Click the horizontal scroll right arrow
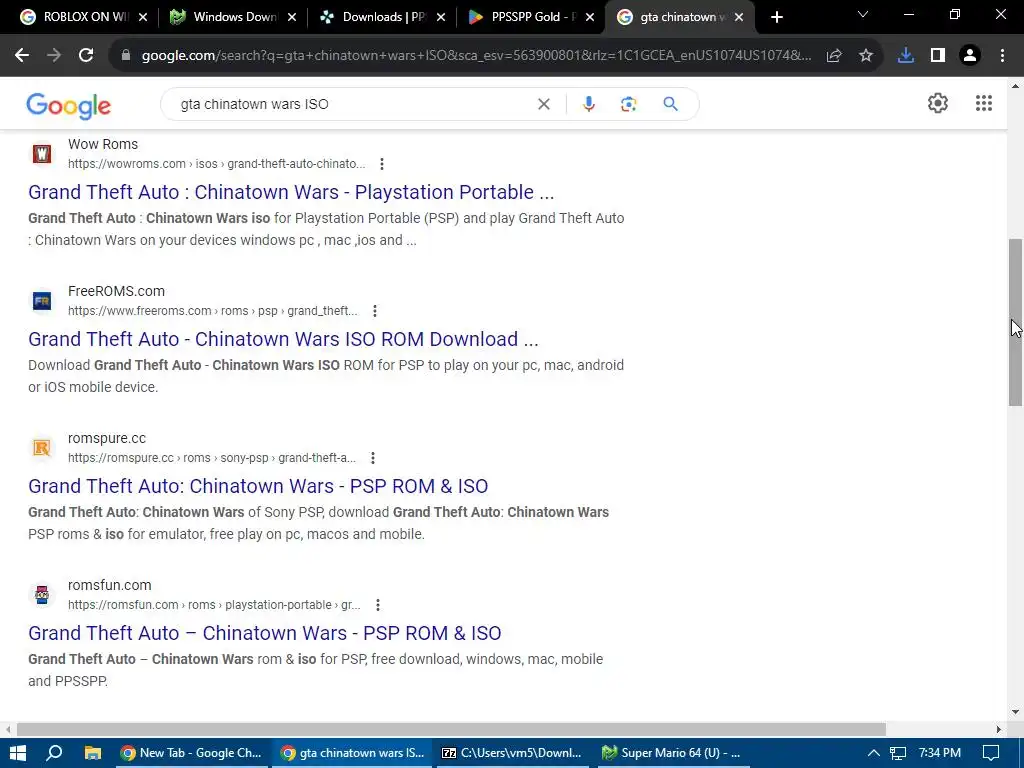Screen dimensions: 1024x768 pos(999,729)
